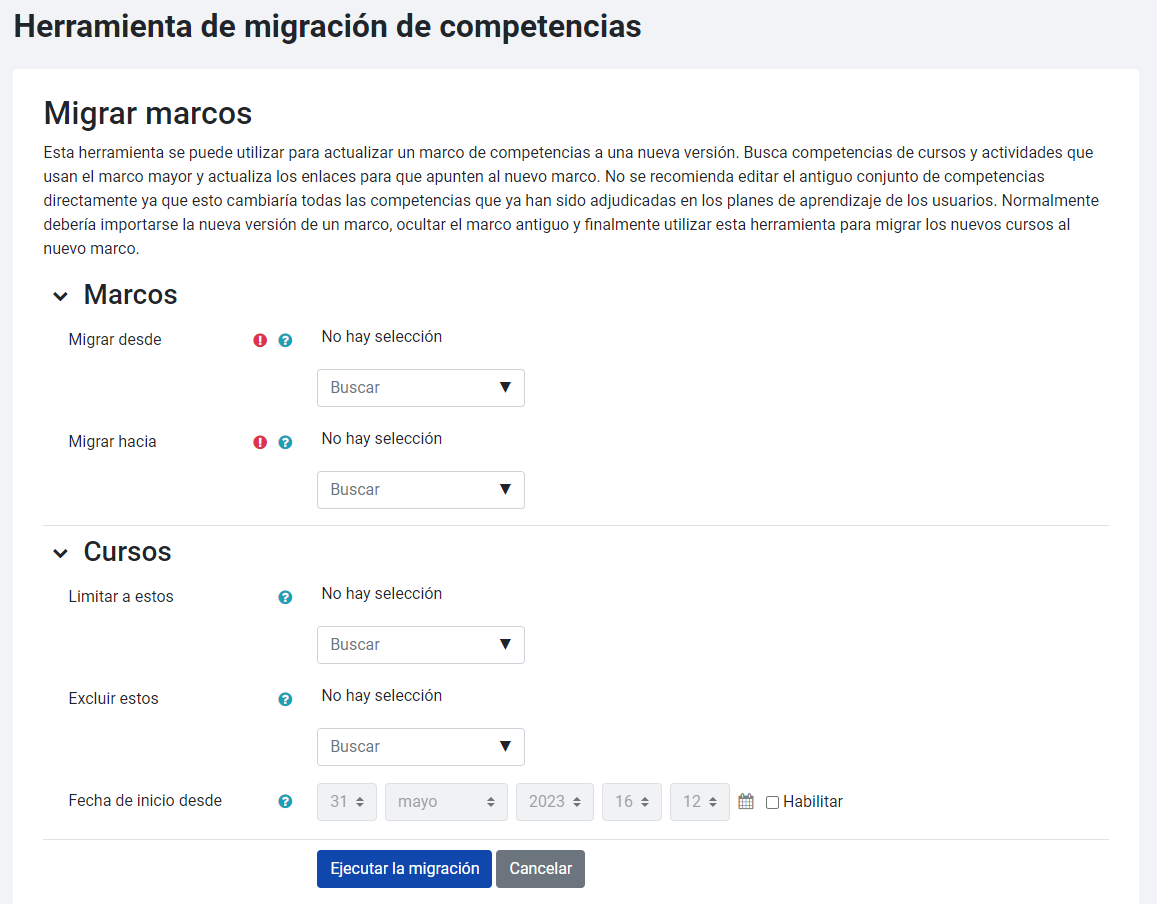Open help for 'Excluir estos'
Screen dimensions: 1157x904
(286, 699)
